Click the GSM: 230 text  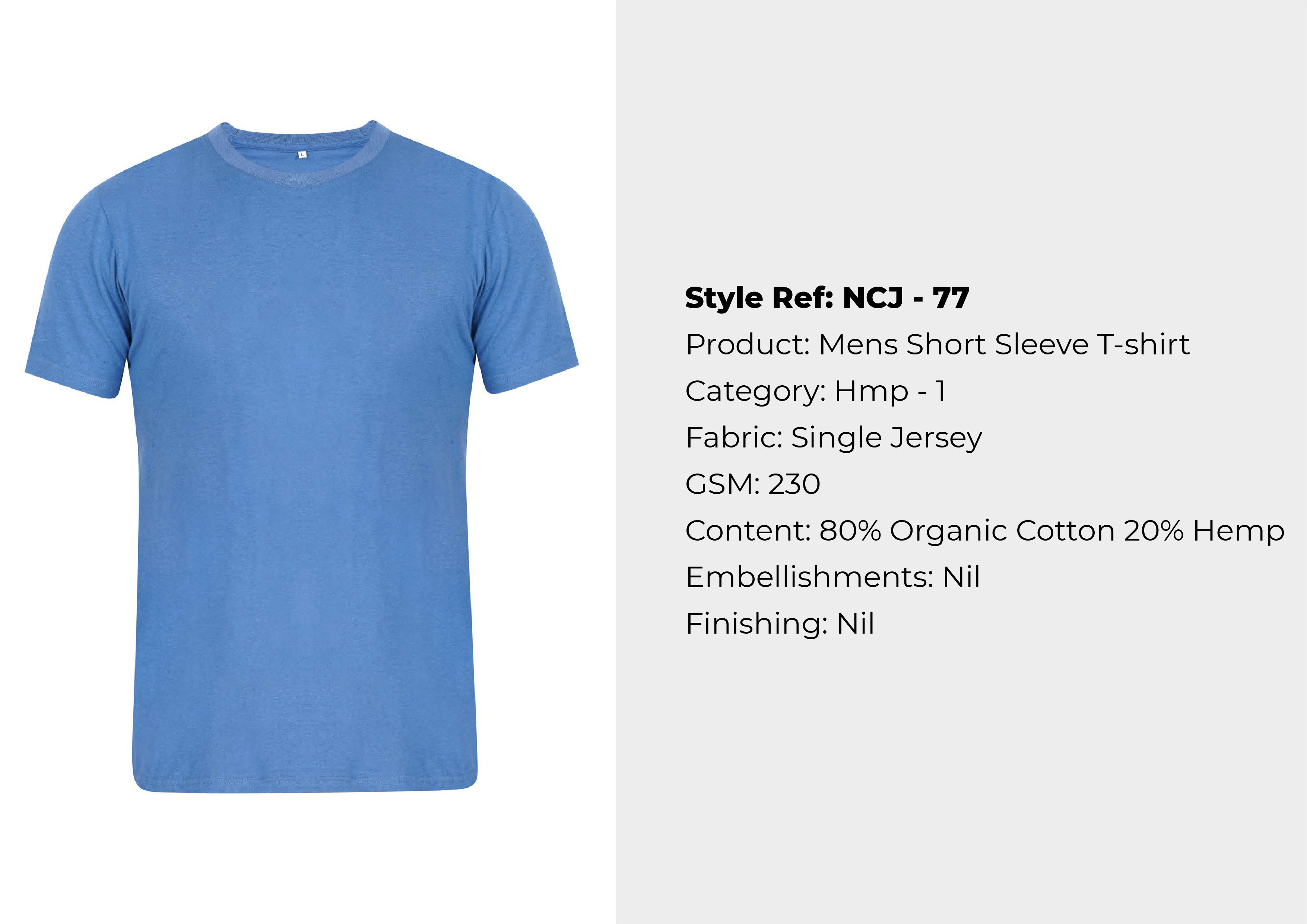tap(752, 484)
